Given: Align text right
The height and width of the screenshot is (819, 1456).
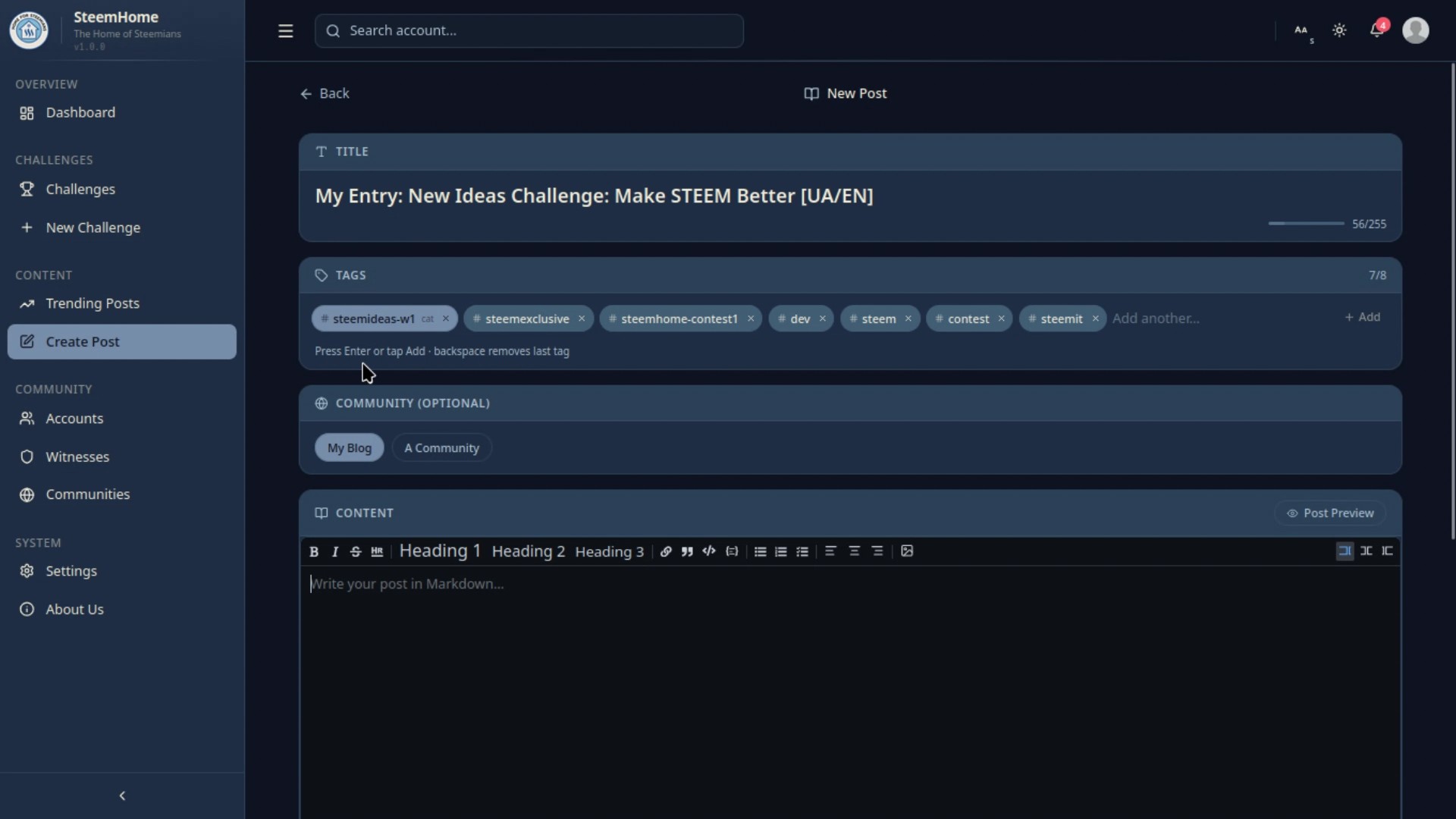Looking at the screenshot, I should 877,551.
